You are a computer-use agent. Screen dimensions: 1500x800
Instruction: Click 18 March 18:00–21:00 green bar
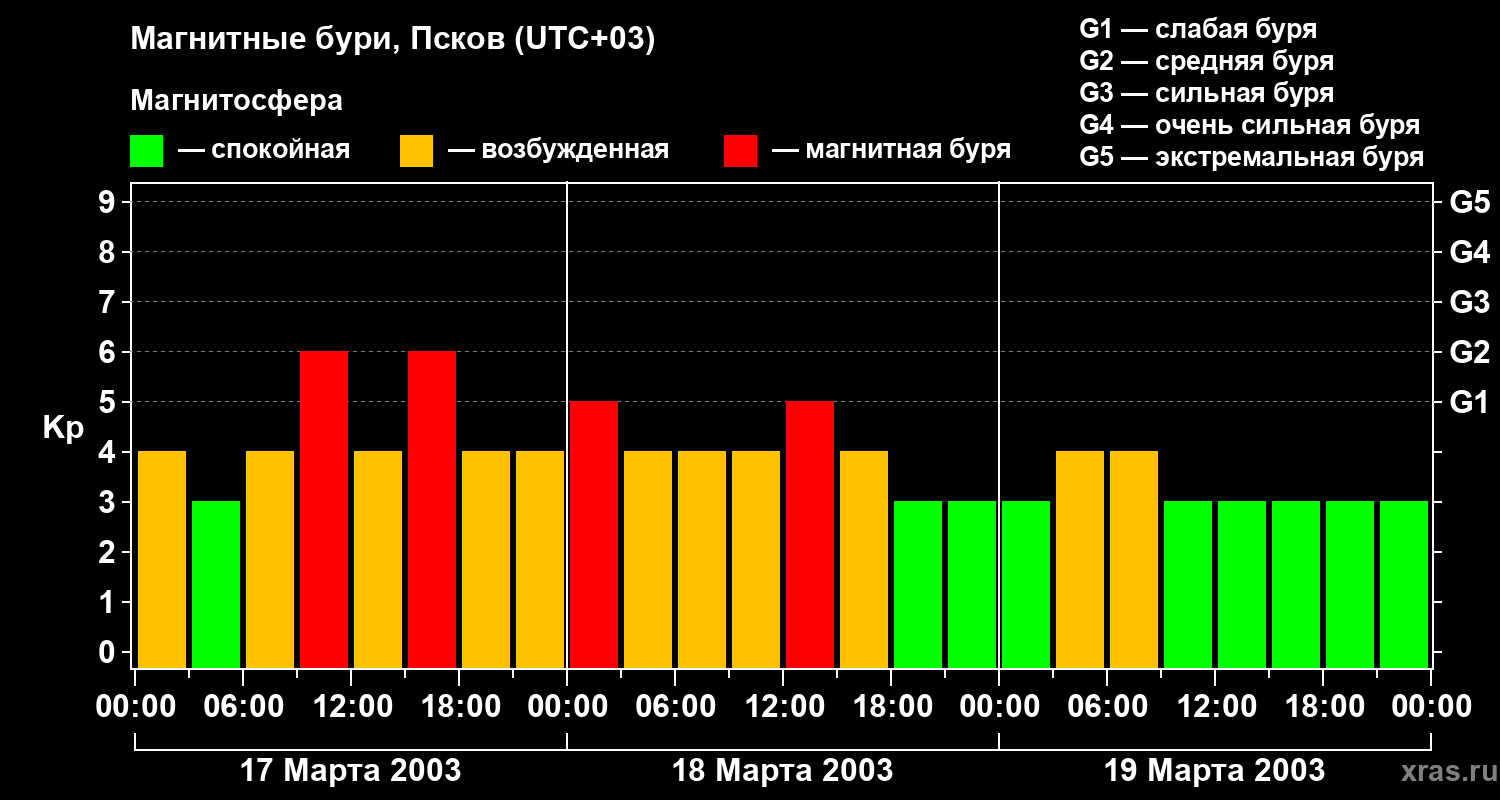pos(918,585)
